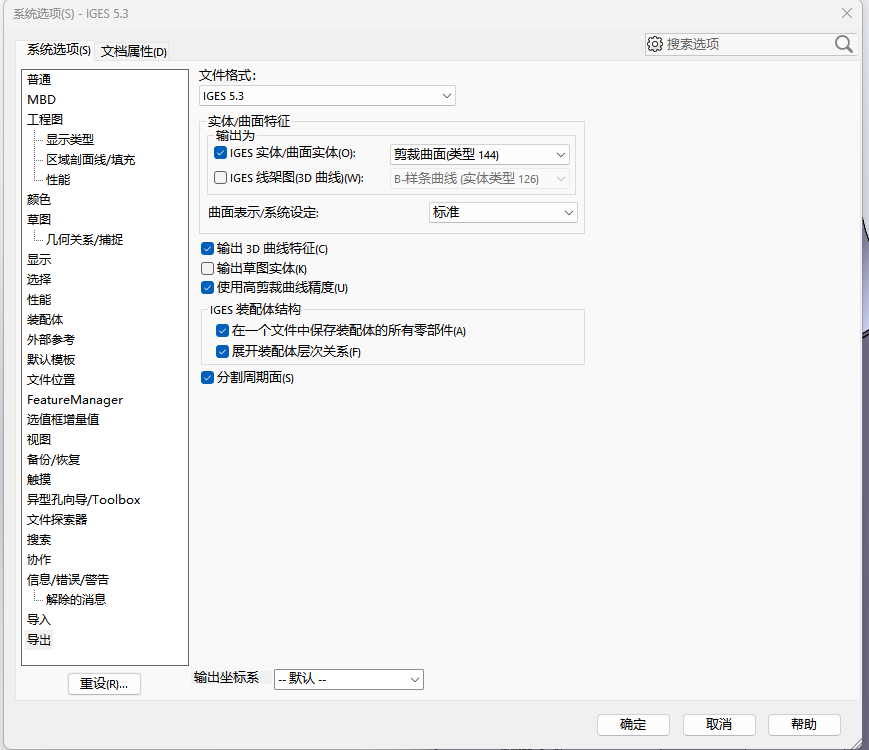Enable 输出草图实体 checkbox
The height and width of the screenshot is (750, 869).
[x=207, y=268]
